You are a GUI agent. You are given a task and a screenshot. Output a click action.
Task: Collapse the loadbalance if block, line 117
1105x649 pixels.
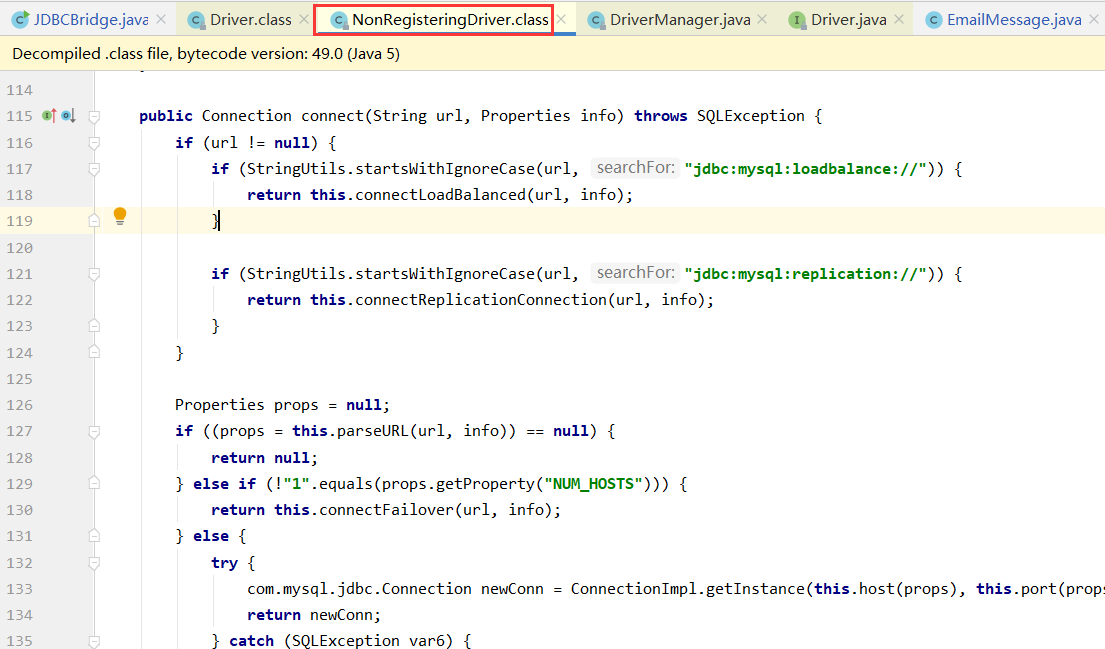(94, 169)
